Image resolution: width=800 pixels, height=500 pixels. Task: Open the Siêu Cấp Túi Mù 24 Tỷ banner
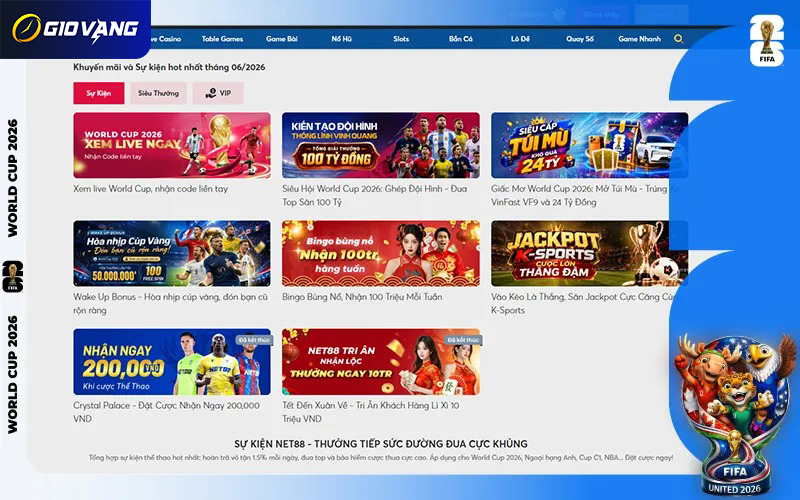pos(589,145)
